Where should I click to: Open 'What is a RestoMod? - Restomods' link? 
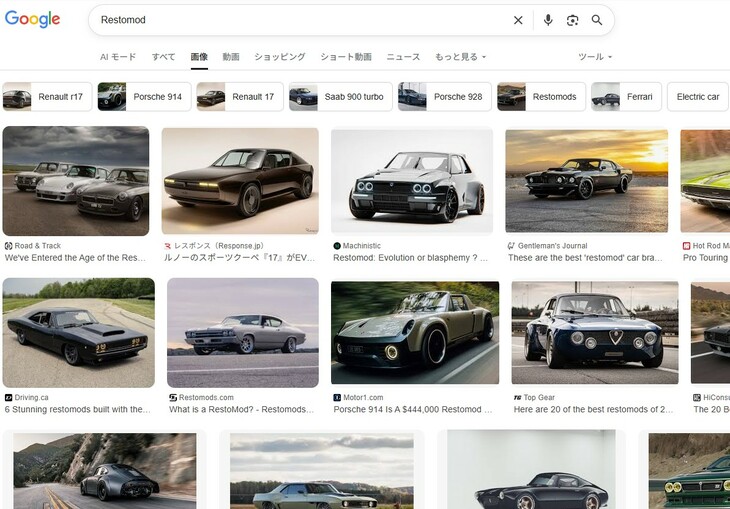(242, 409)
